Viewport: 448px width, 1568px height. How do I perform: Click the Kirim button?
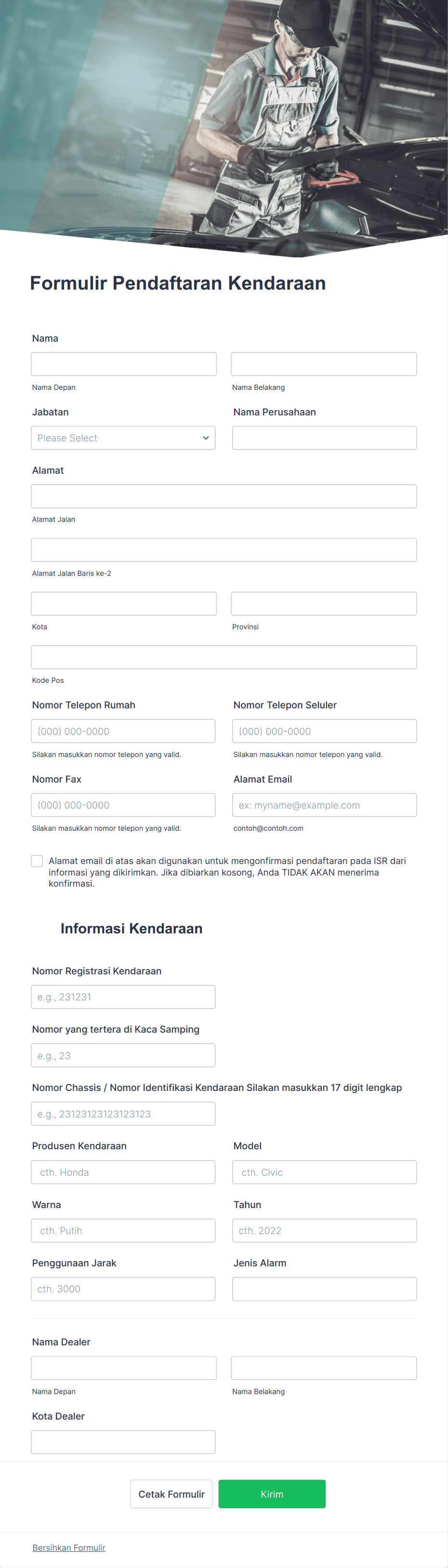[x=272, y=1494]
